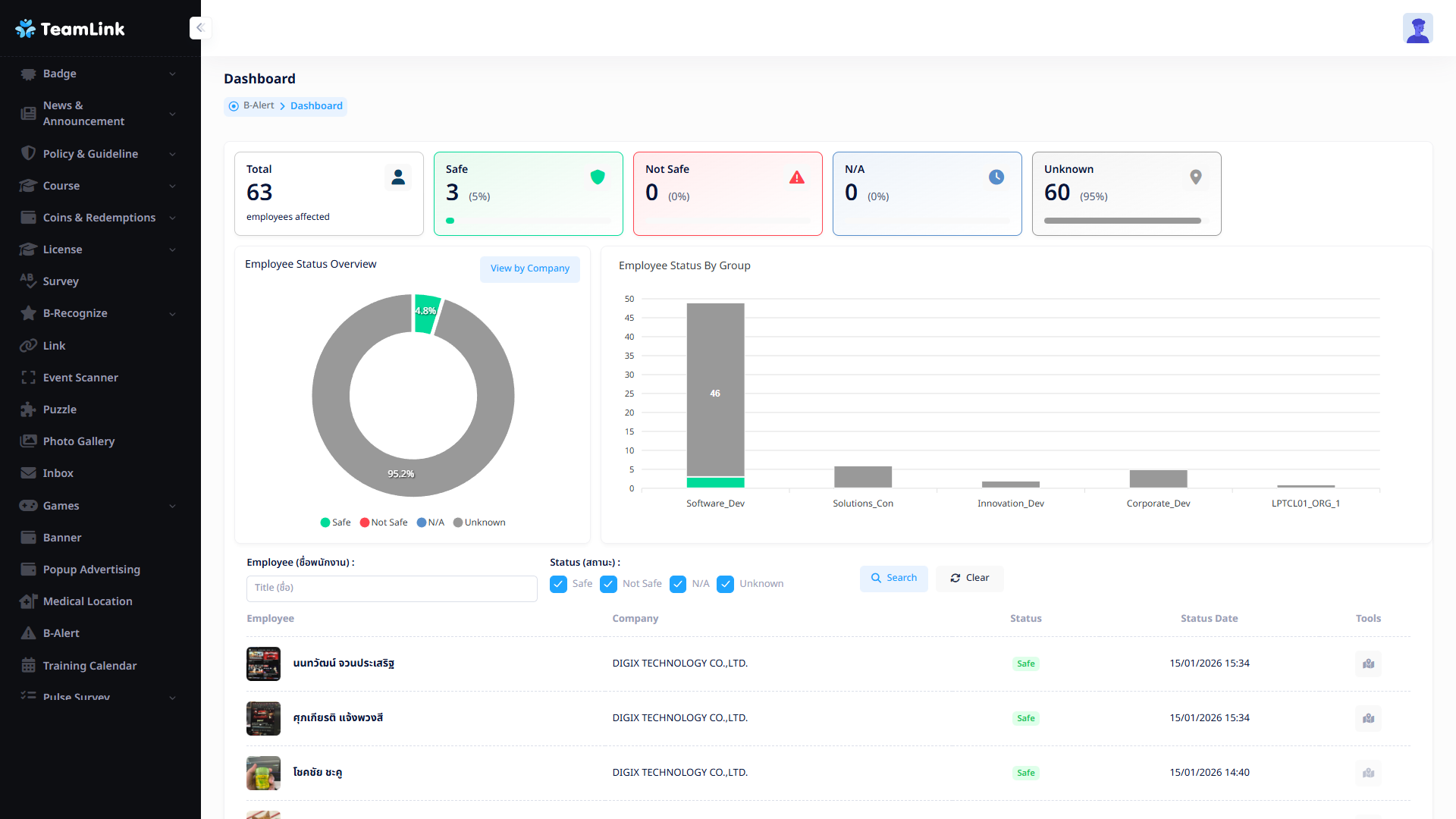Click the B-Alert warning triangle icon
The image size is (1456, 819).
pos(28,633)
